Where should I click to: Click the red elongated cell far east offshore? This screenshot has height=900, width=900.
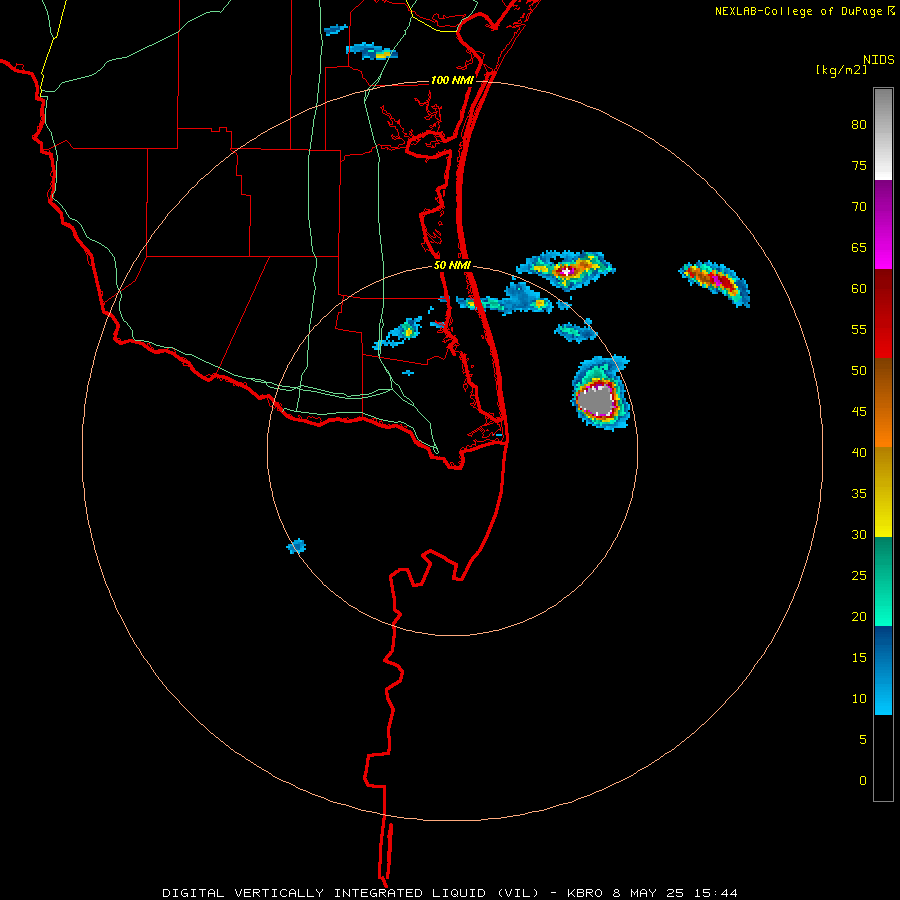point(715,282)
